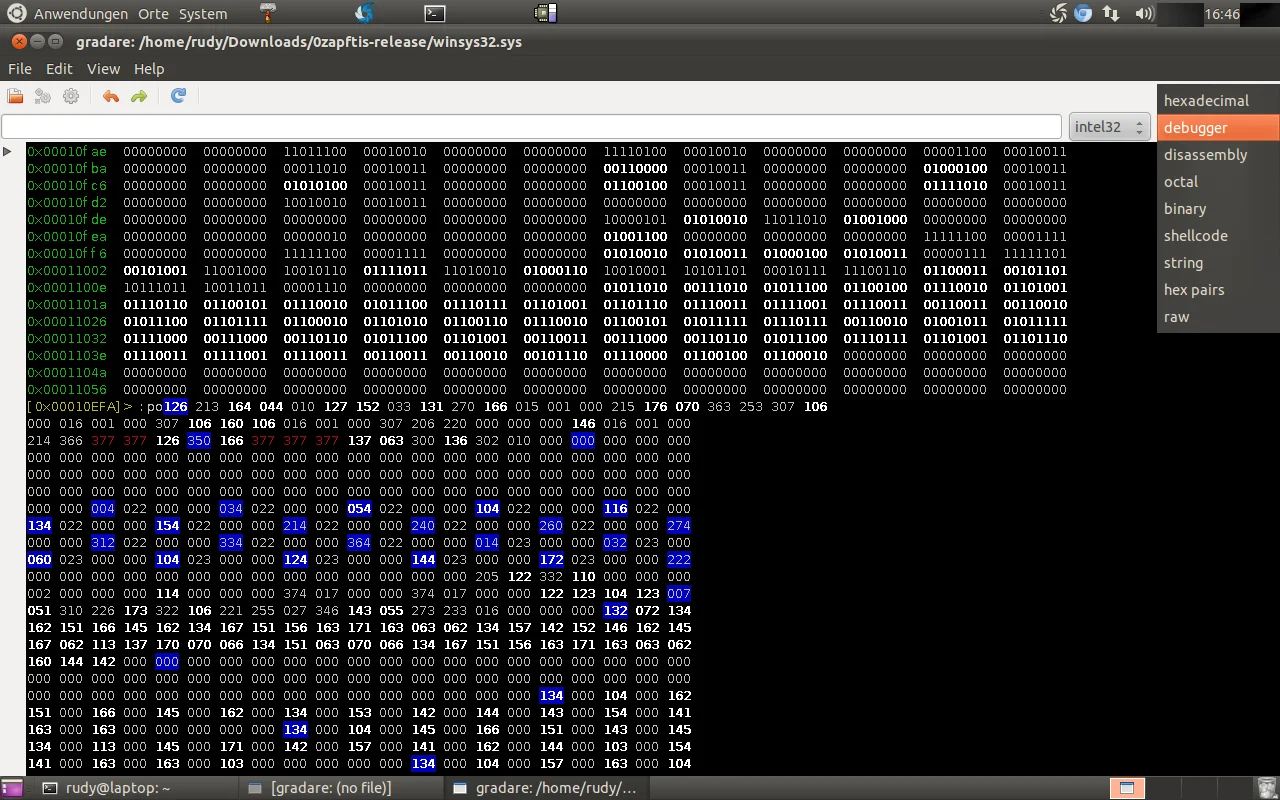The image size is (1280, 800).
Task: Open the network connections indicator
Action: coord(1111,13)
